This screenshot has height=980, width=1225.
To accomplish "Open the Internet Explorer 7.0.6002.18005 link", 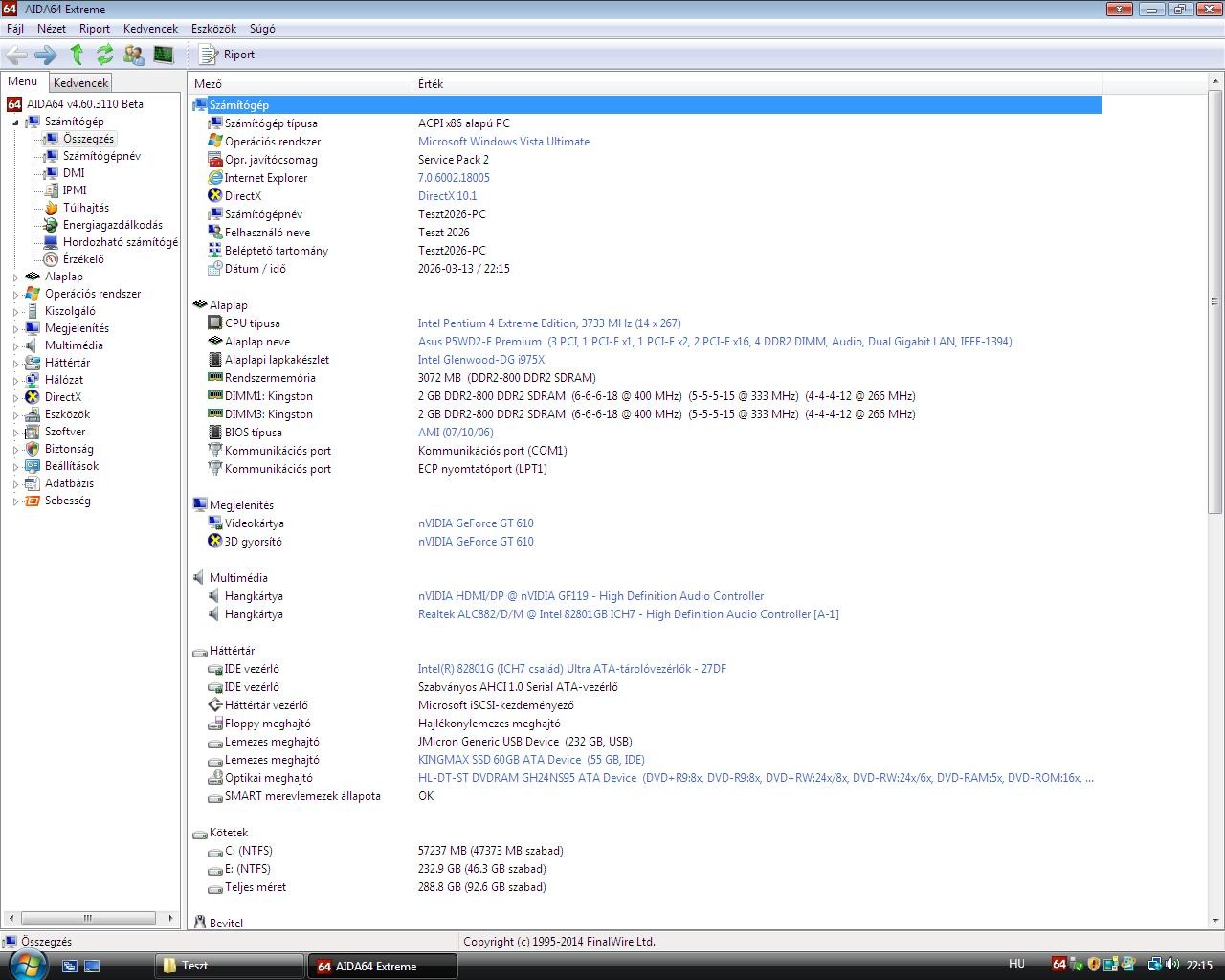I will point(454,178).
